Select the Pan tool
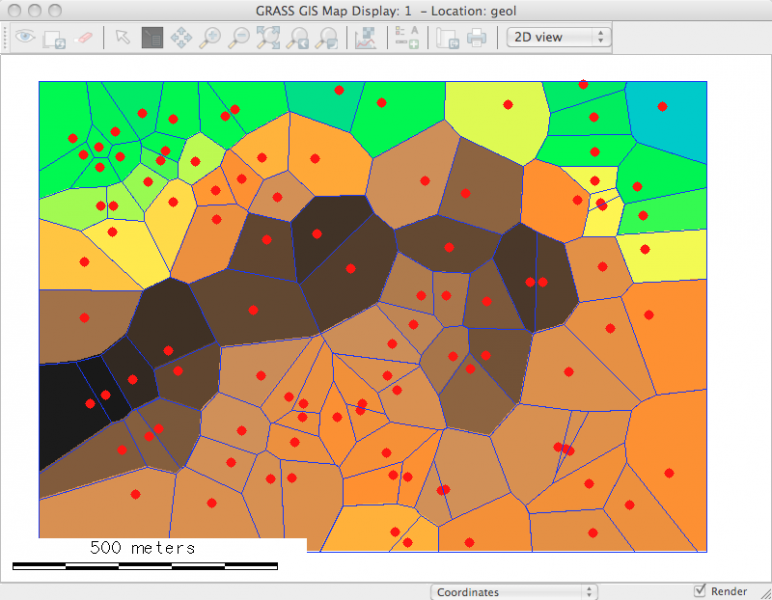Screen dimensions: 772x600 181,37
